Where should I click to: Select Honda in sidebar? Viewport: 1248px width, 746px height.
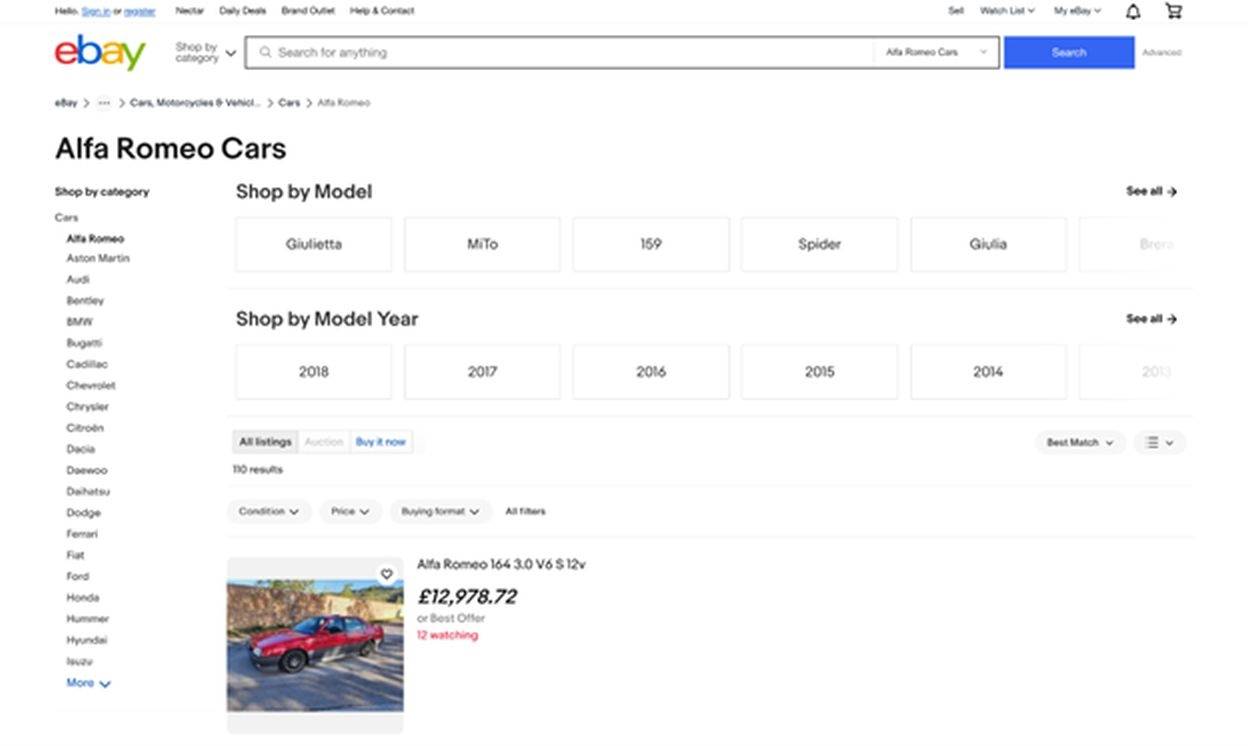pos(83,598)
